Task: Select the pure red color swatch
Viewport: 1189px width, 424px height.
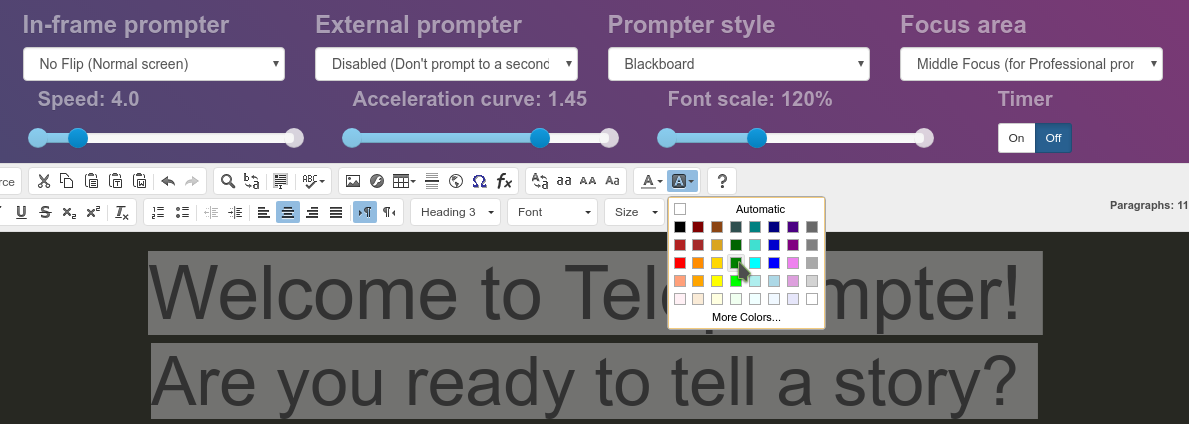Action: tap(680, 263)
